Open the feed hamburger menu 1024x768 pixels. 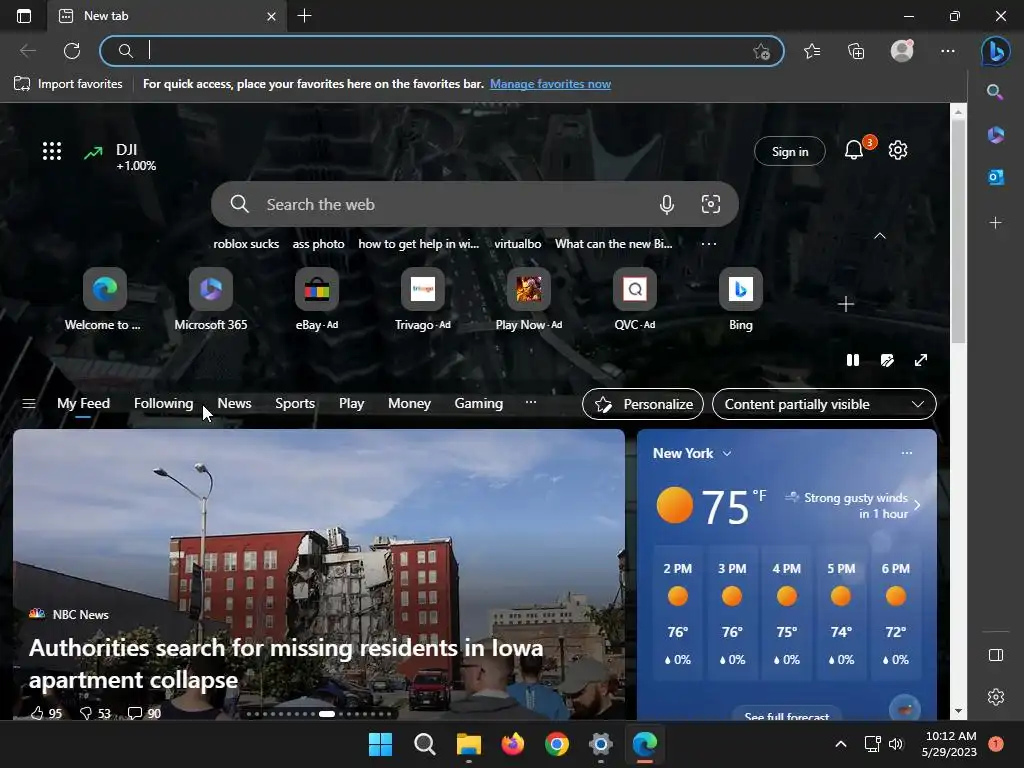(x=29, y=404)
